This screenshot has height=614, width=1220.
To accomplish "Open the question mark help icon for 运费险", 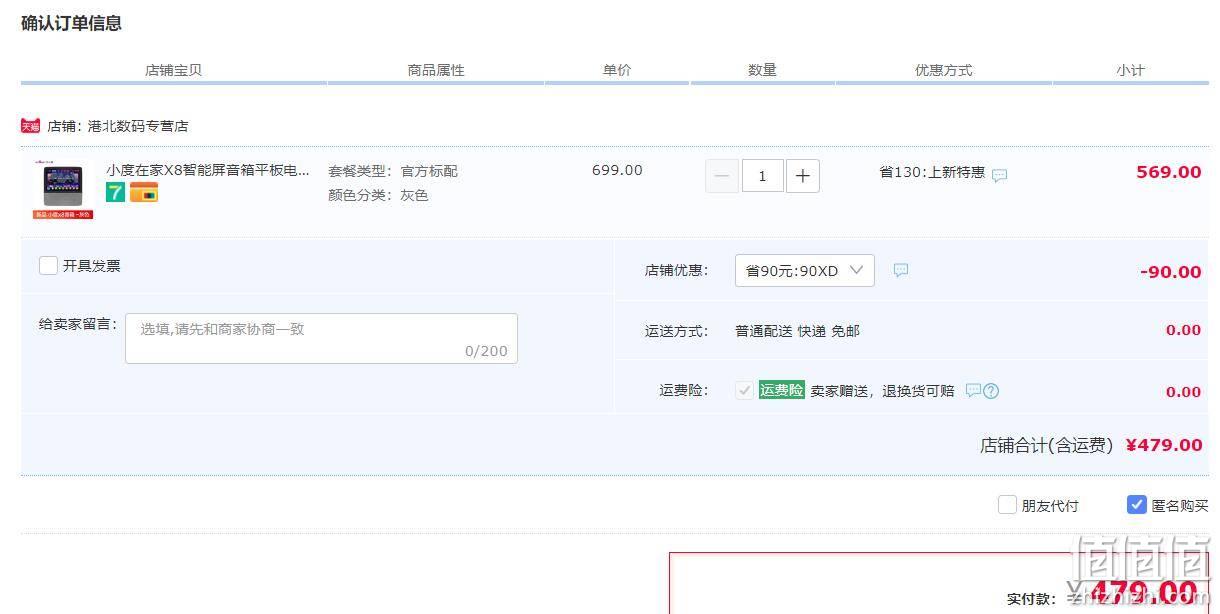I will tap(991, 391).
